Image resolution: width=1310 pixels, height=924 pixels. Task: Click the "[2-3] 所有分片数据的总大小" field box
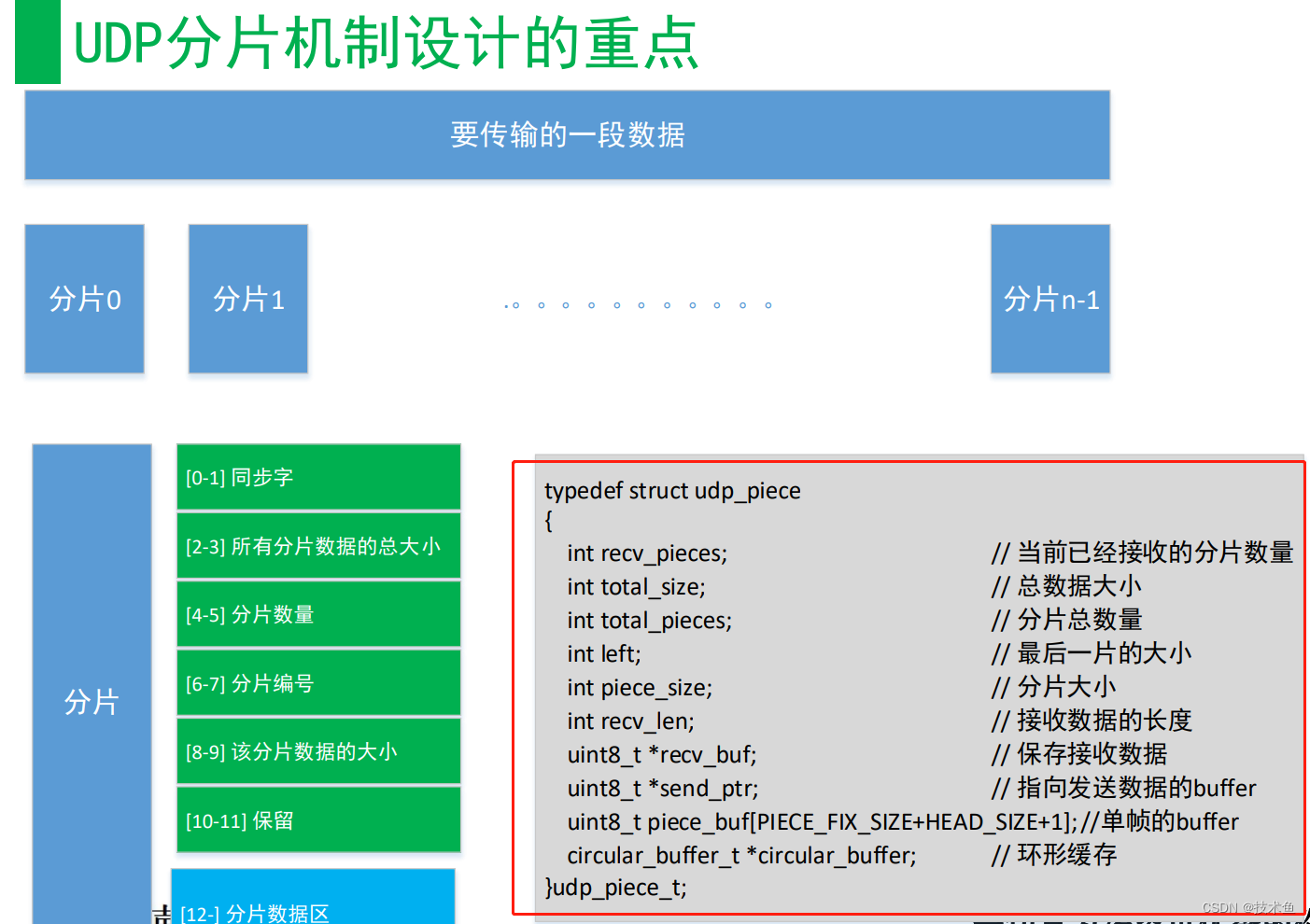318,546
